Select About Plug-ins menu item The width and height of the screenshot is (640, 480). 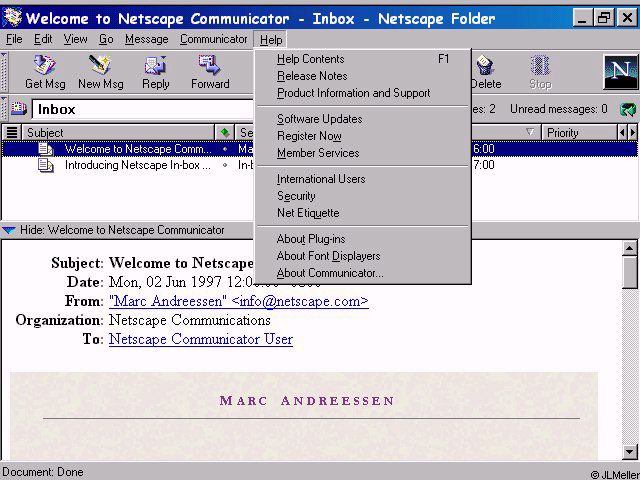pos(363,239)
